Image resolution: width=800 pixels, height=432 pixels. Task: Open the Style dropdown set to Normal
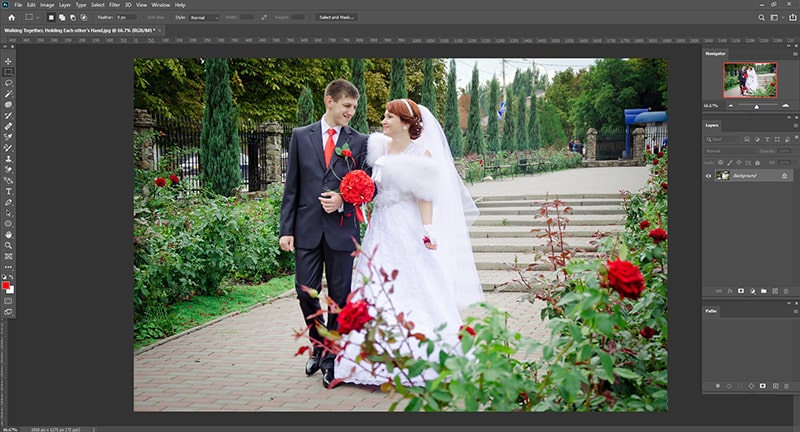pos(204,17)
